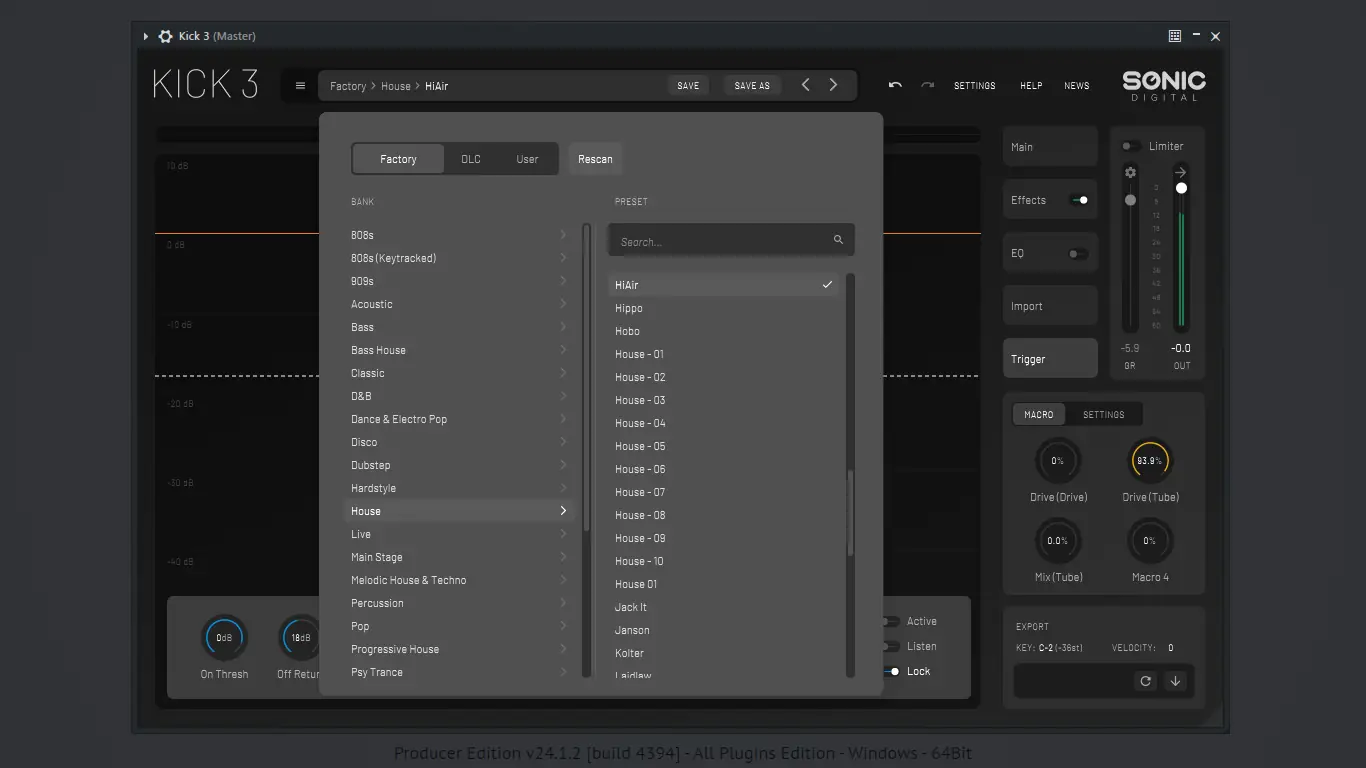Click the magnifier icon in preset search
The height and width of the screenshot is (768, 1366).
(x=838, y=240)
